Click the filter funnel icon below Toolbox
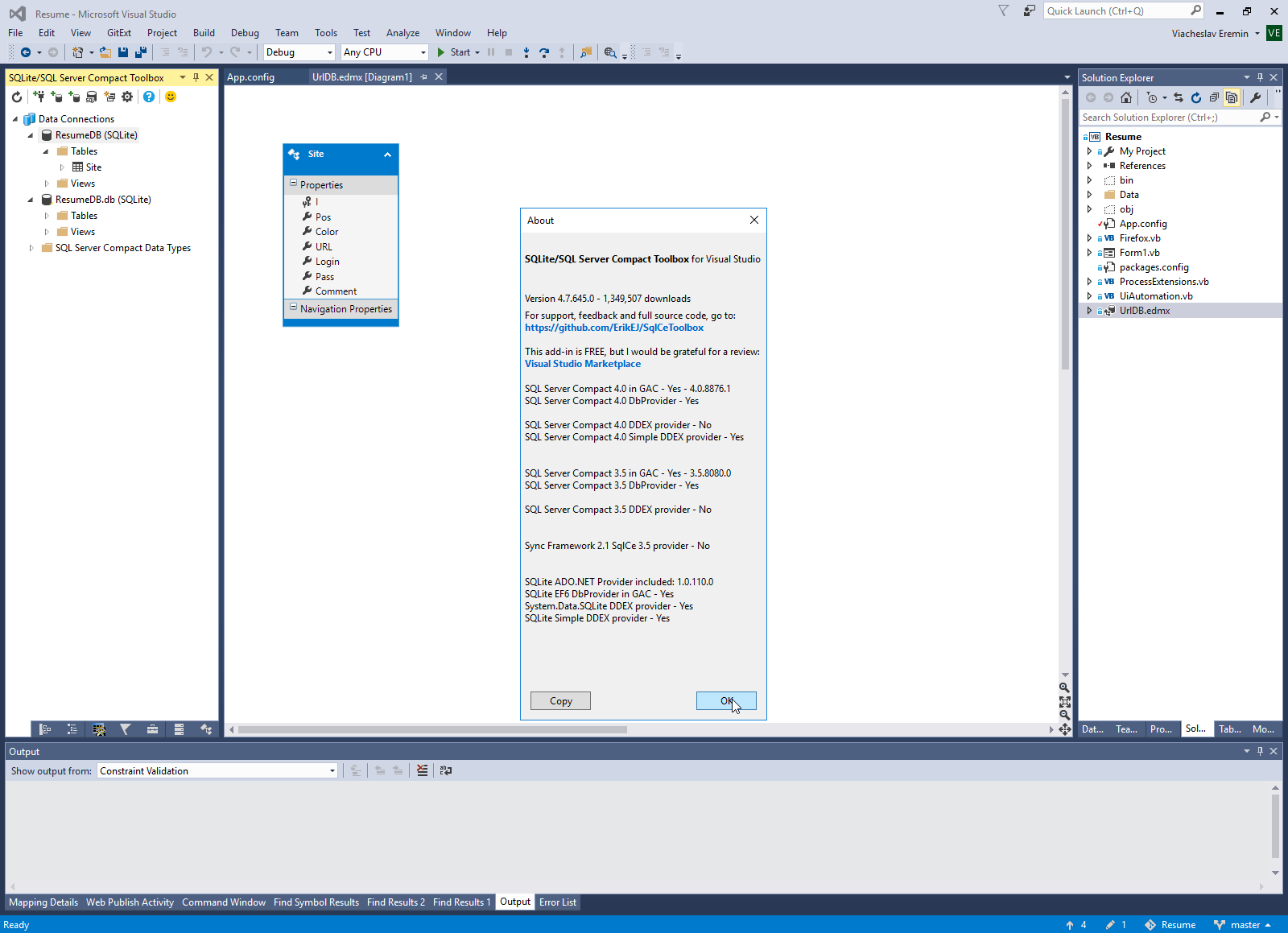This screenshot has height=933, width=1288. click(x=126, y=729)
